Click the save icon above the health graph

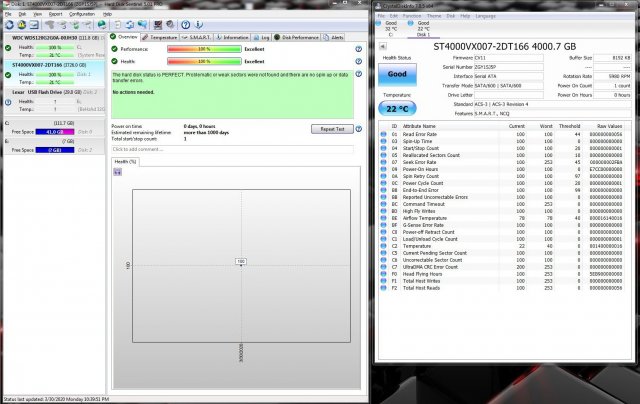(x=118, y=172)
